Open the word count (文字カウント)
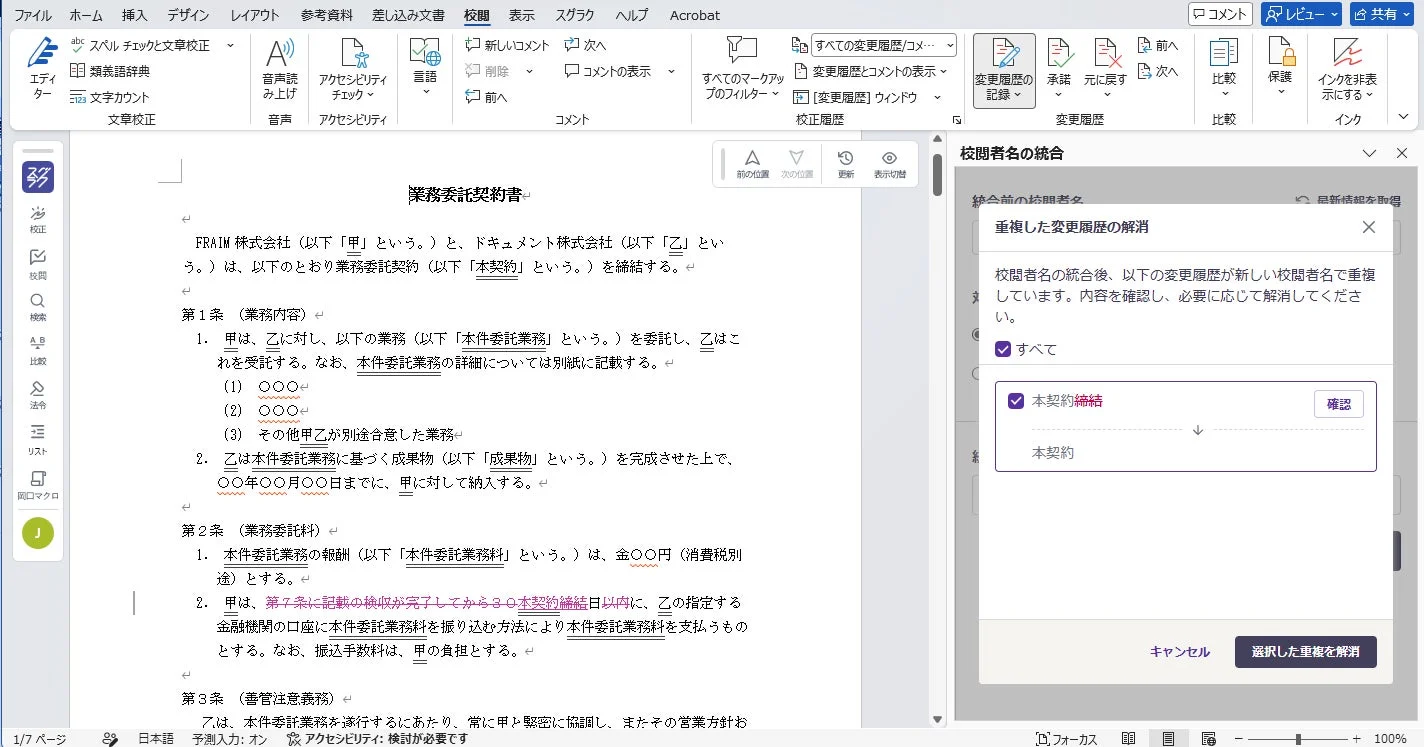Image resolution: width=1424 pixels, height=747 pixels. (x=109, y=97)
